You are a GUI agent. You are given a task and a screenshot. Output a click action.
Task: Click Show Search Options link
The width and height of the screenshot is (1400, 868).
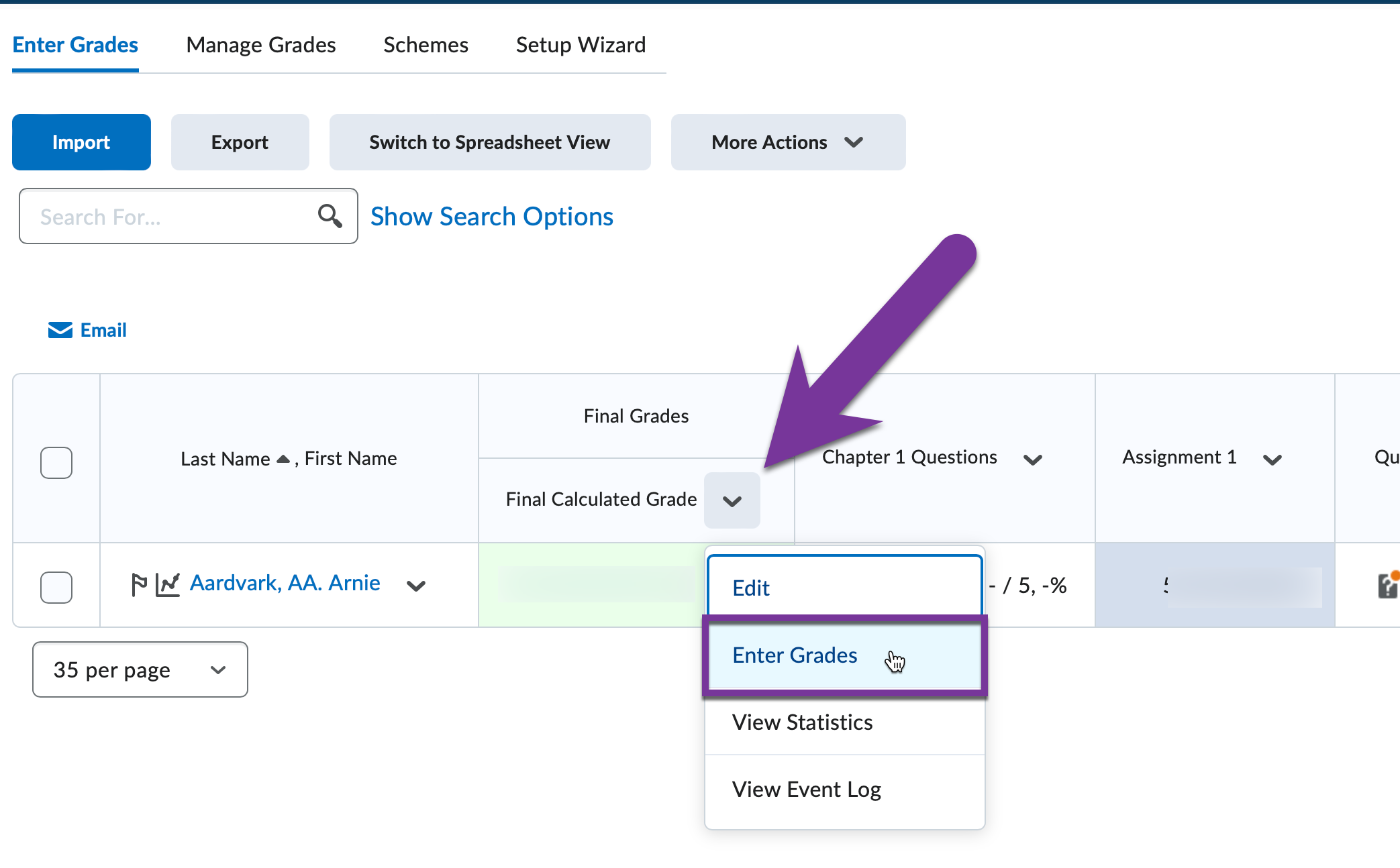[x=491, y=216]
